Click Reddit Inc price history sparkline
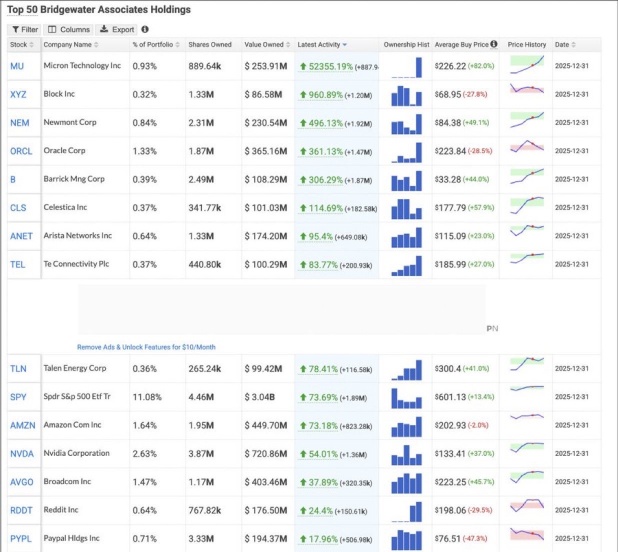Screen dimensions: 618x552 (527, 506)
